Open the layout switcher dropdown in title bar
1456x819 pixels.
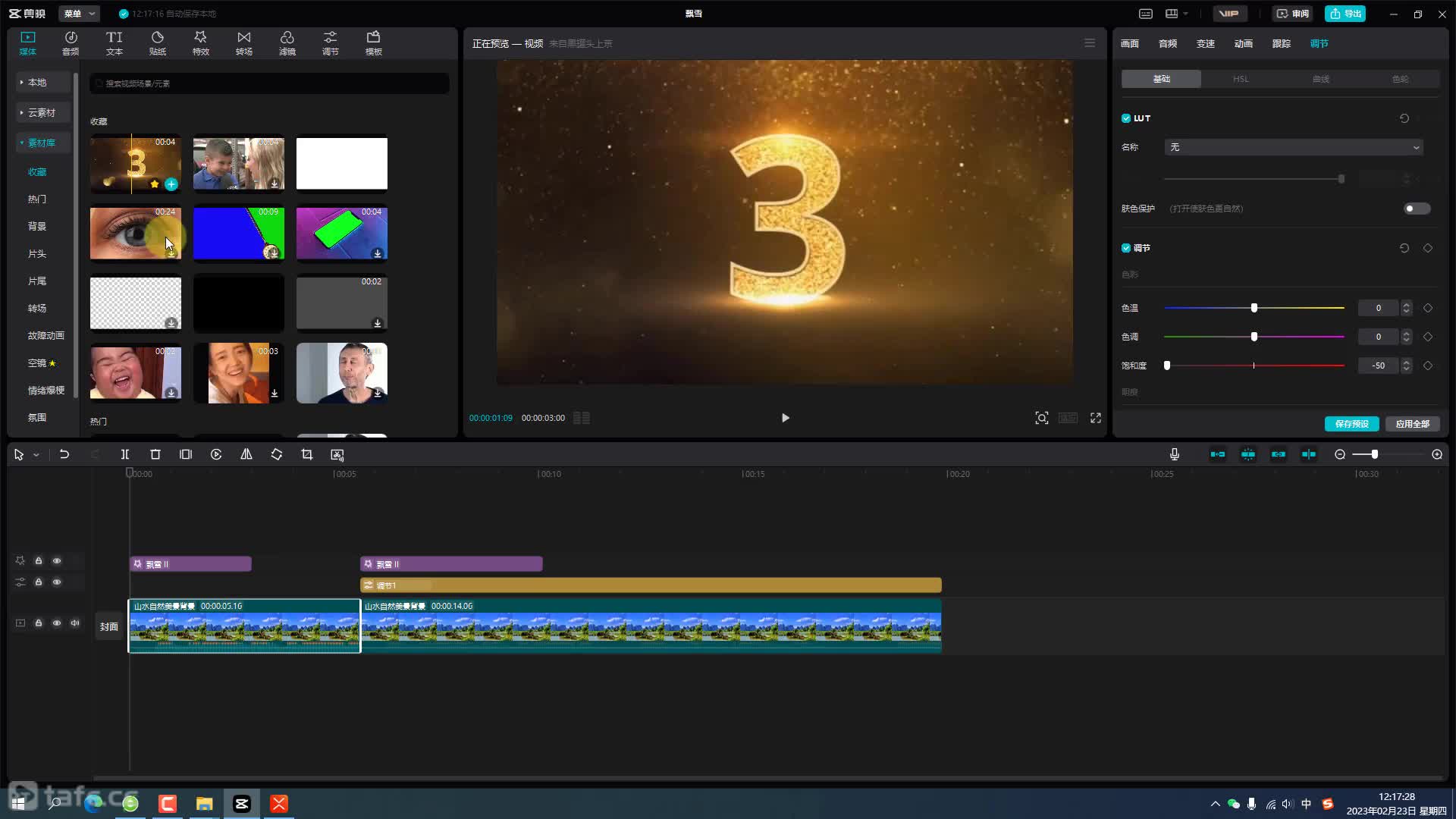pos(1176,14)
